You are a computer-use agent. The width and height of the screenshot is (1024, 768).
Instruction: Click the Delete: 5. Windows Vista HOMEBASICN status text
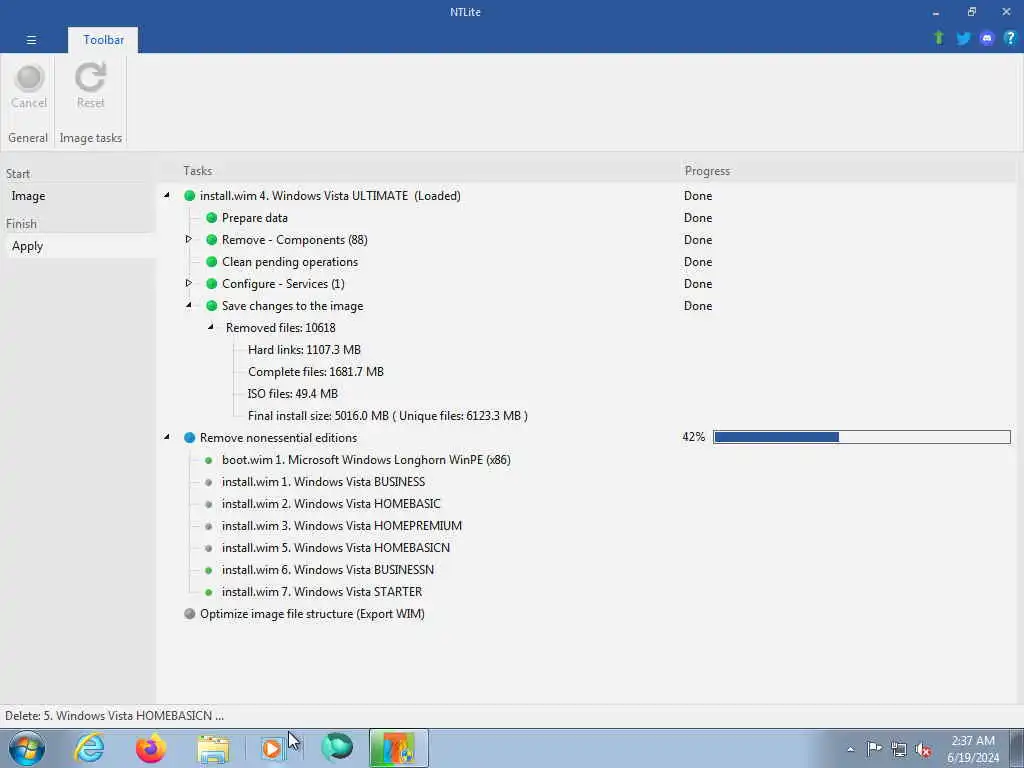point(114,716)
